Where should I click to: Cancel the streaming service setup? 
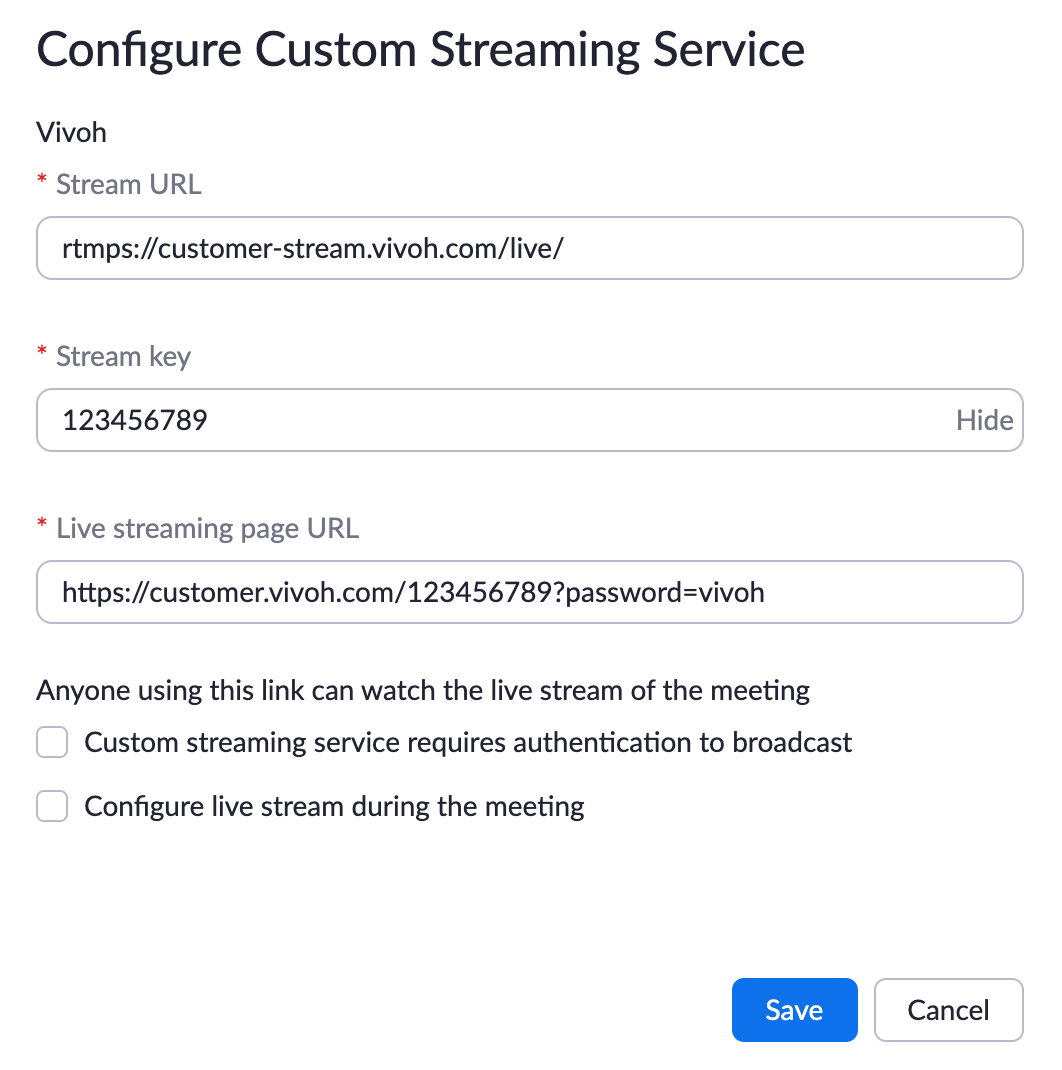(948, 1010)
